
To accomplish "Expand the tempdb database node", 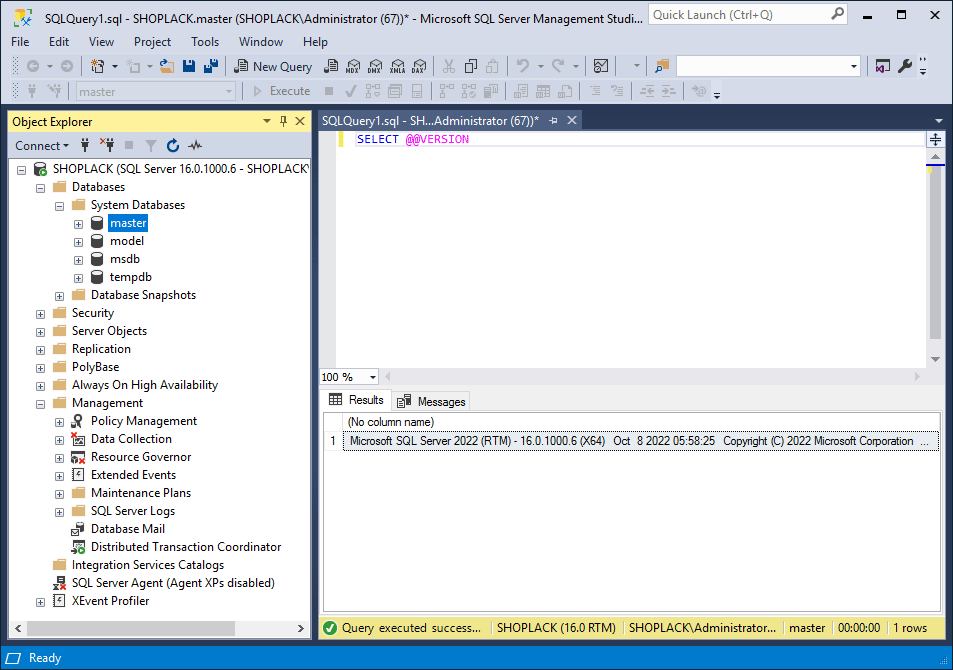I will pos(78,278).
